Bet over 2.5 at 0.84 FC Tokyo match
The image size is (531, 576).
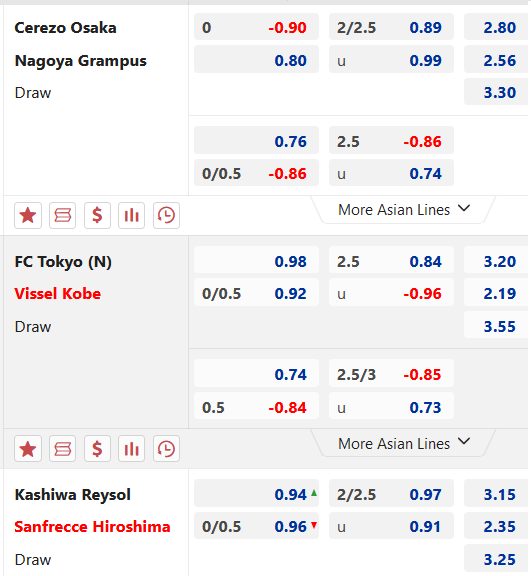[391, 260]
